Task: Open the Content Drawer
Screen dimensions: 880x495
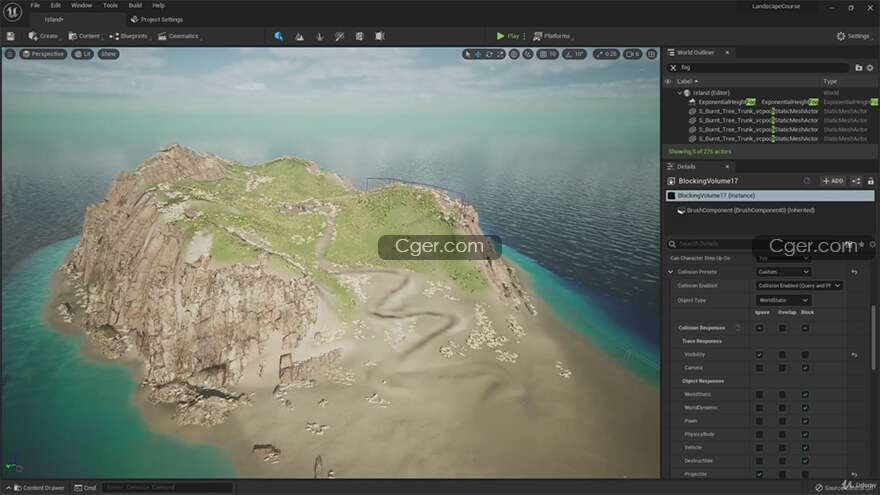Action: (38, 488)
